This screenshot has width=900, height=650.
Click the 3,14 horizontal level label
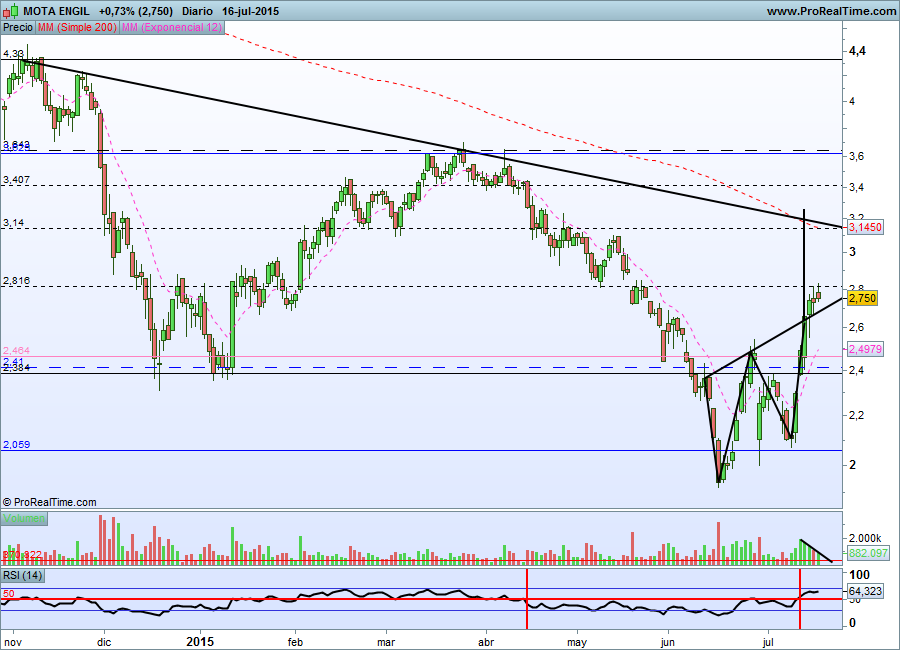(x=13, y=223)
